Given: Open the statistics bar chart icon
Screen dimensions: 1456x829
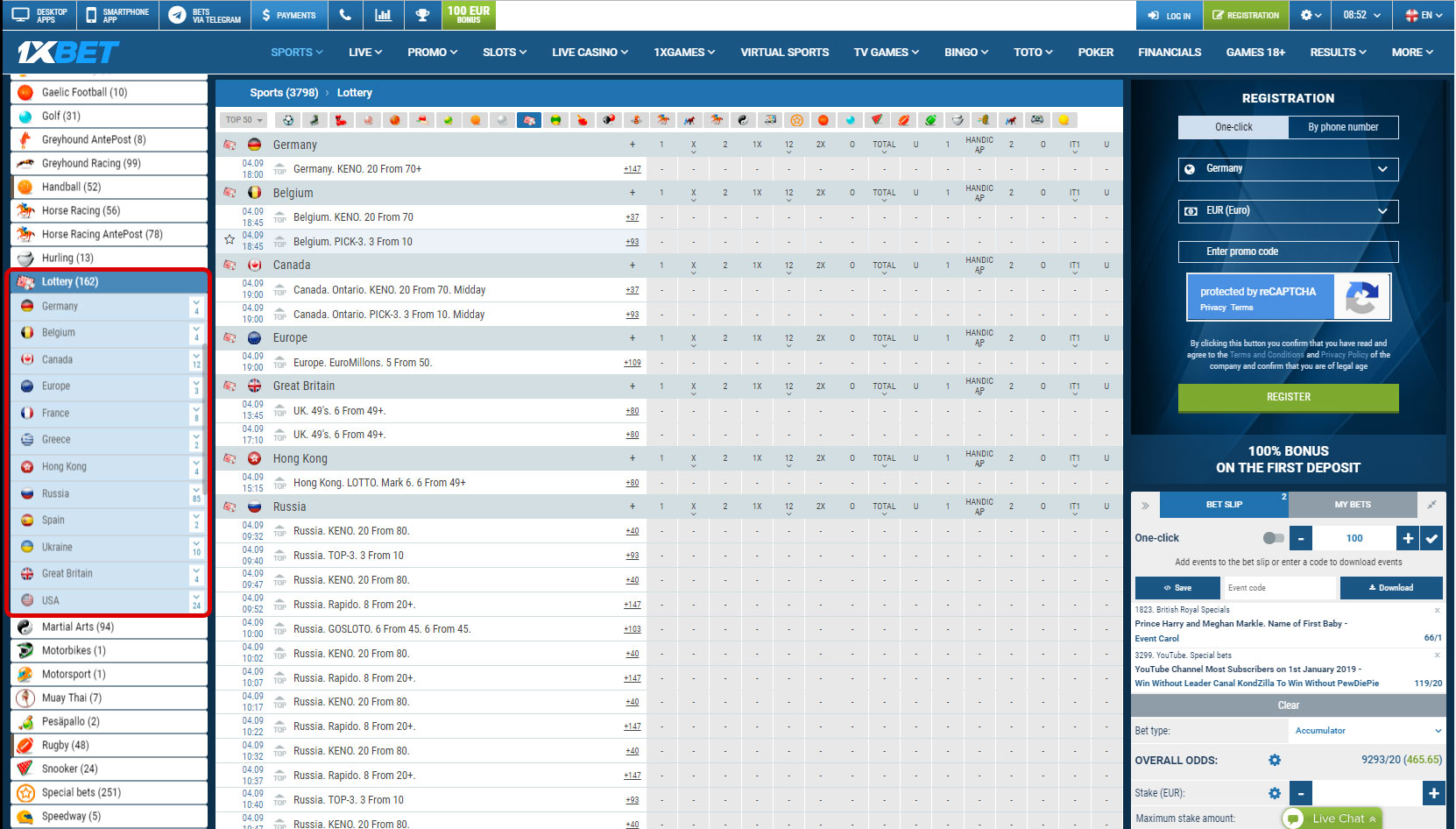Looking at the screenshot, I should tap(383, 15).
